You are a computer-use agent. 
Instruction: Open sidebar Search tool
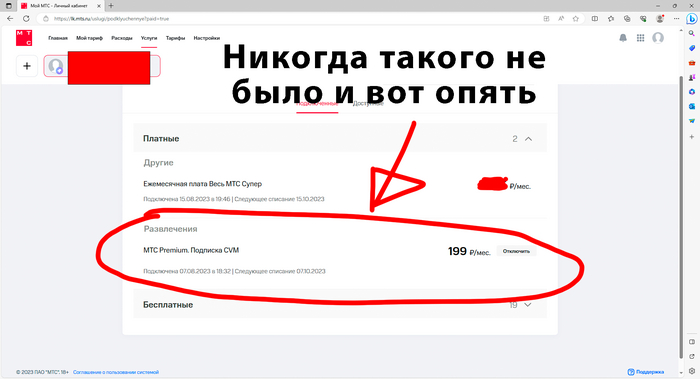(692, 33)
